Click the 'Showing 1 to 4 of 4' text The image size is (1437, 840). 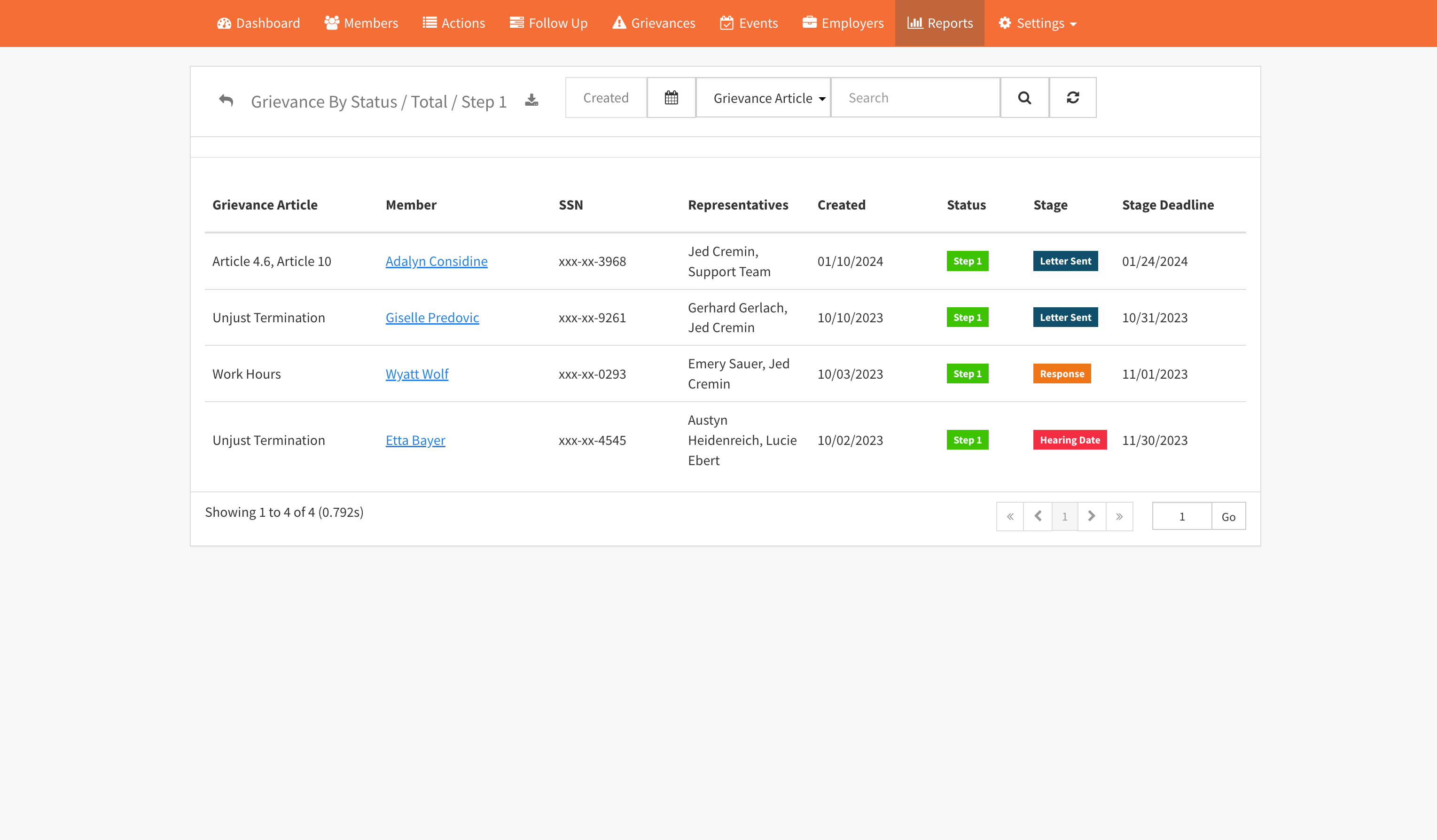point(284,512)
